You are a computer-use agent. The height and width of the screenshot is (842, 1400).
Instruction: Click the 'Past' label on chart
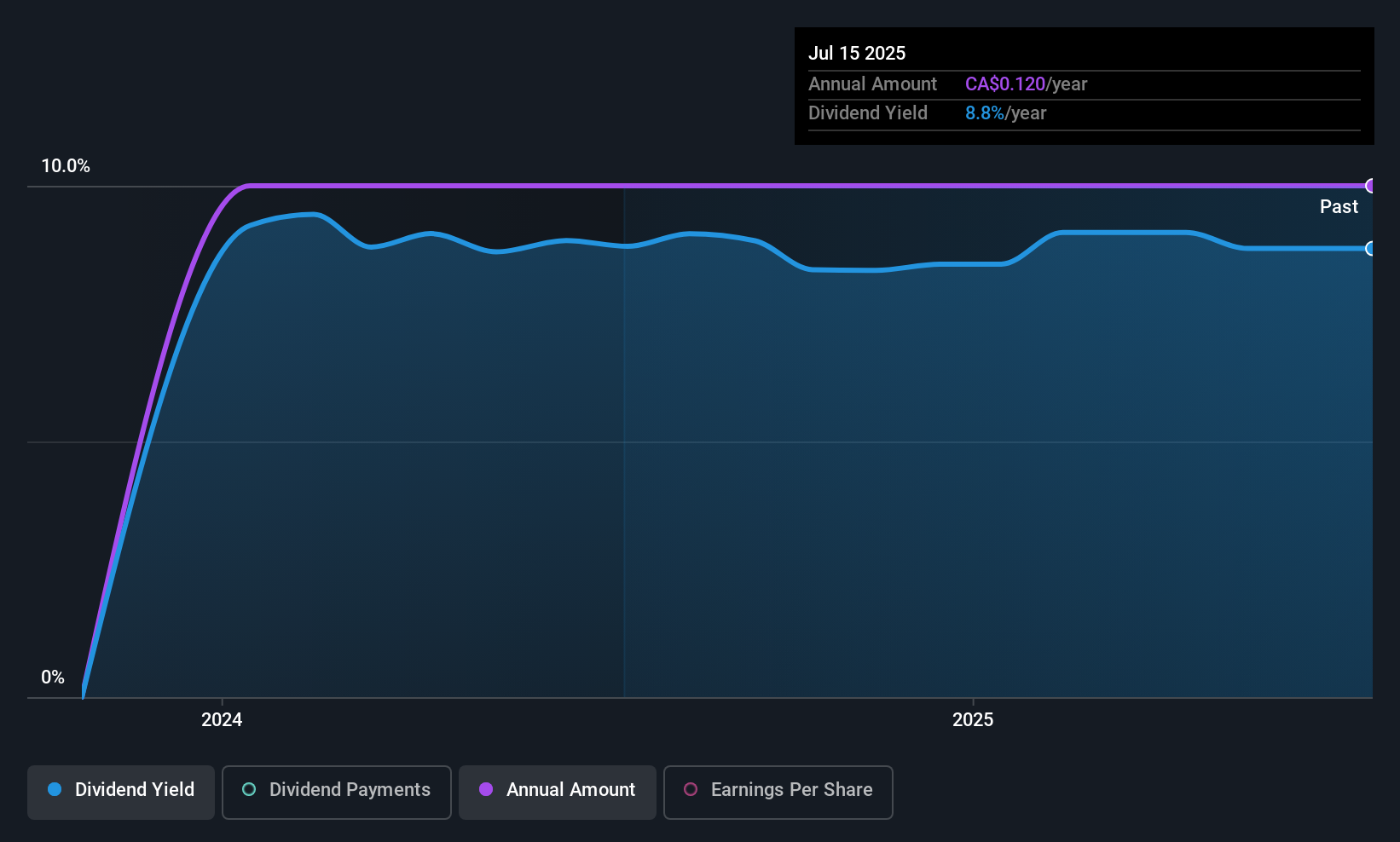pos(1339,207)
